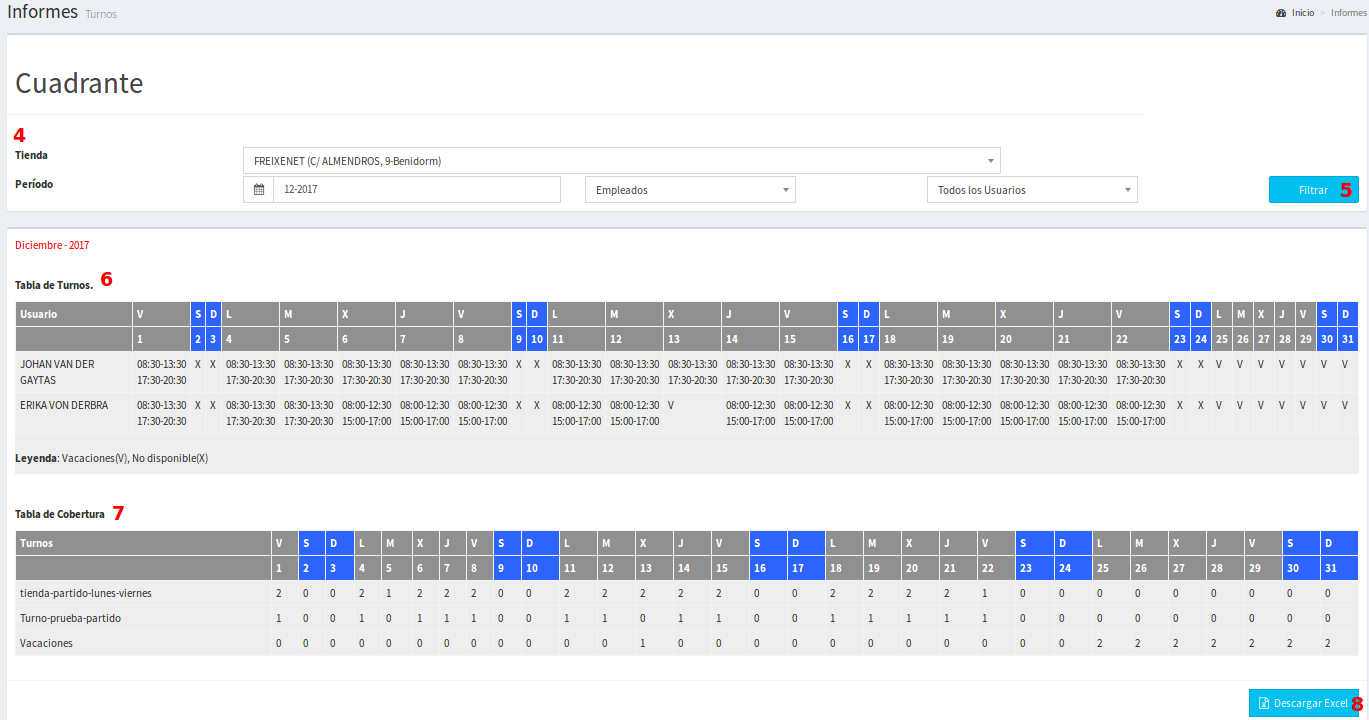Click the Informes breadcrumb link
Image resolution: width=1369 pixels, height=720 pixels.
click(1348, 13)
